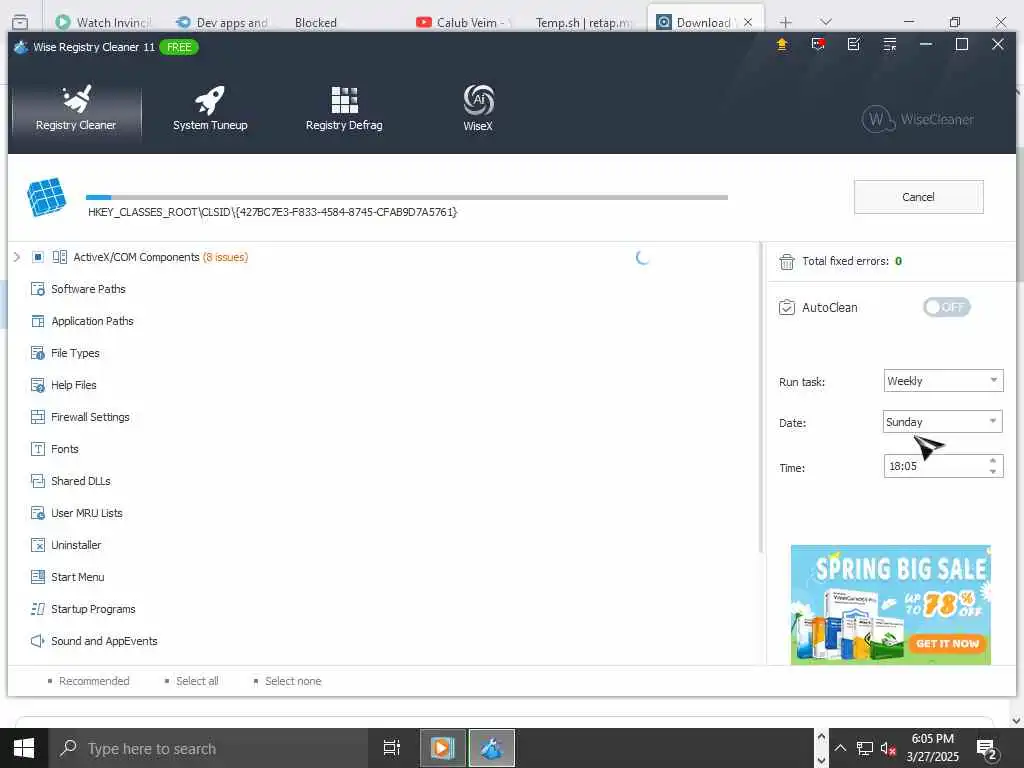Click the FREE edition badge
The width and height of the screenshot is (1024, 768).
pos(179,47)
